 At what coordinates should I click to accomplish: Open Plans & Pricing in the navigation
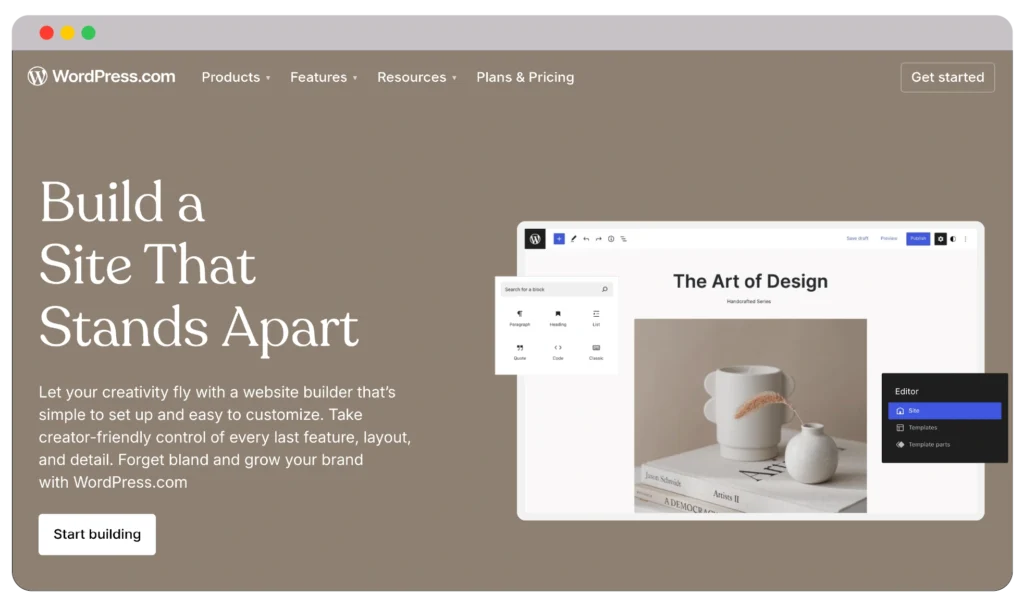[525, 77]
